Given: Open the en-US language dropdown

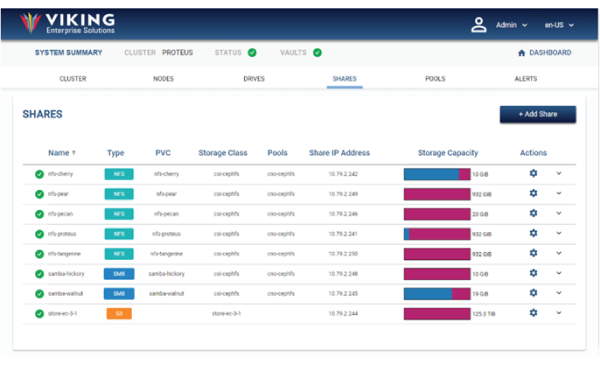Looking at the screenshot, I should pos(559,25).
